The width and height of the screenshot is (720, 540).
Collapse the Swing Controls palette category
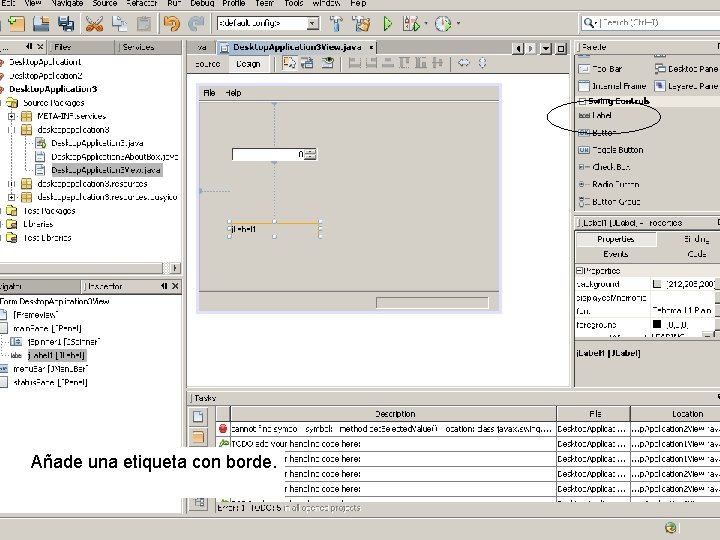(581, 101)
